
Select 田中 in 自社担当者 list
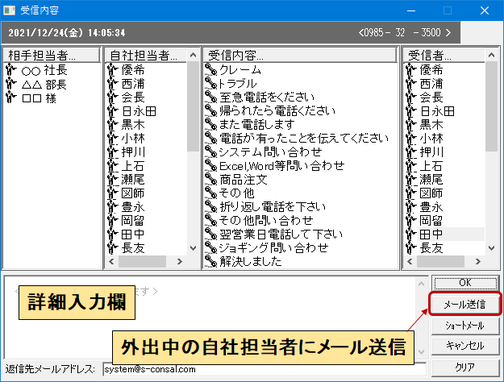click(133, 234)
